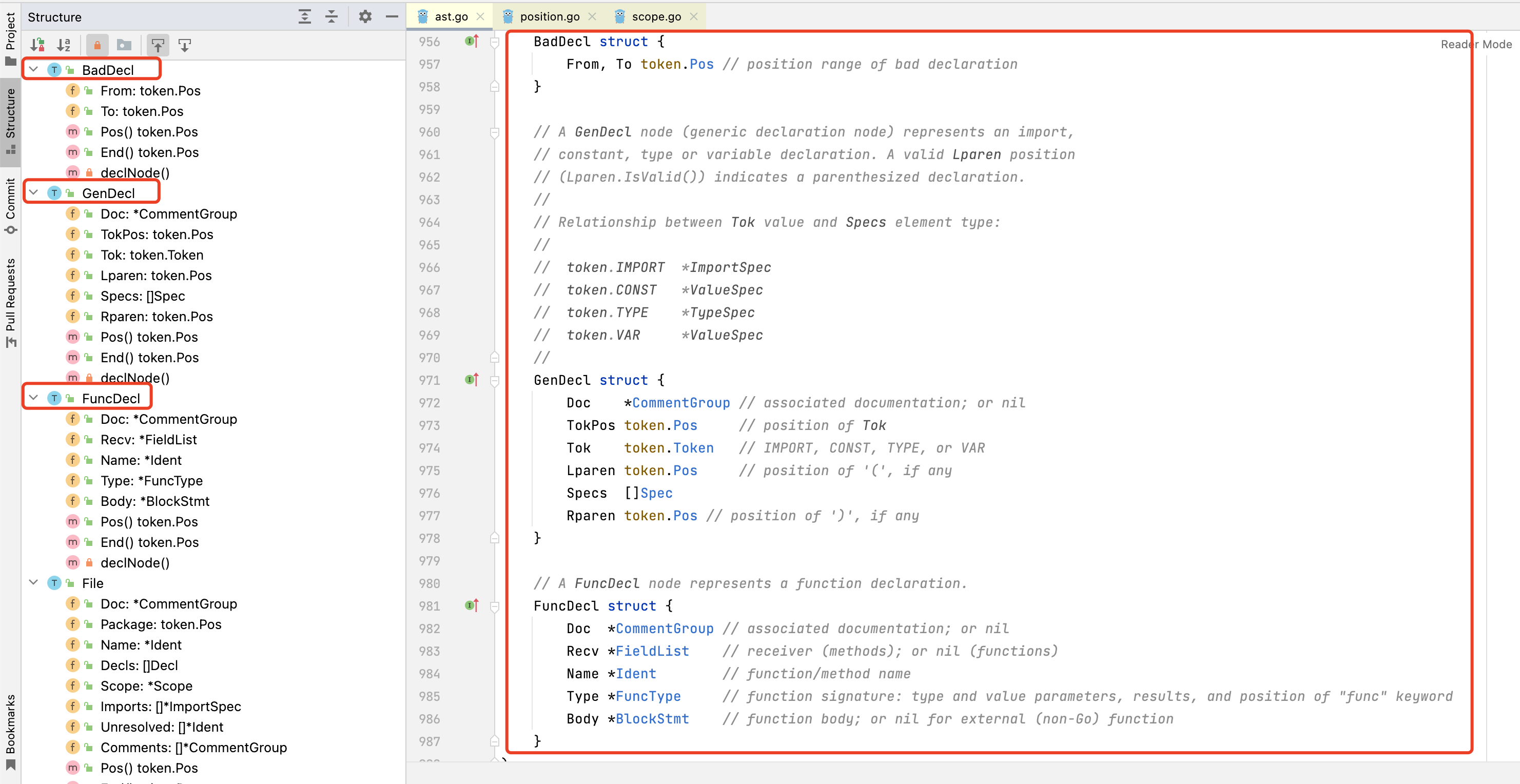1520x784 pixels.
Task: Select Recv: *FieldList field
Action: coord(149,440)
